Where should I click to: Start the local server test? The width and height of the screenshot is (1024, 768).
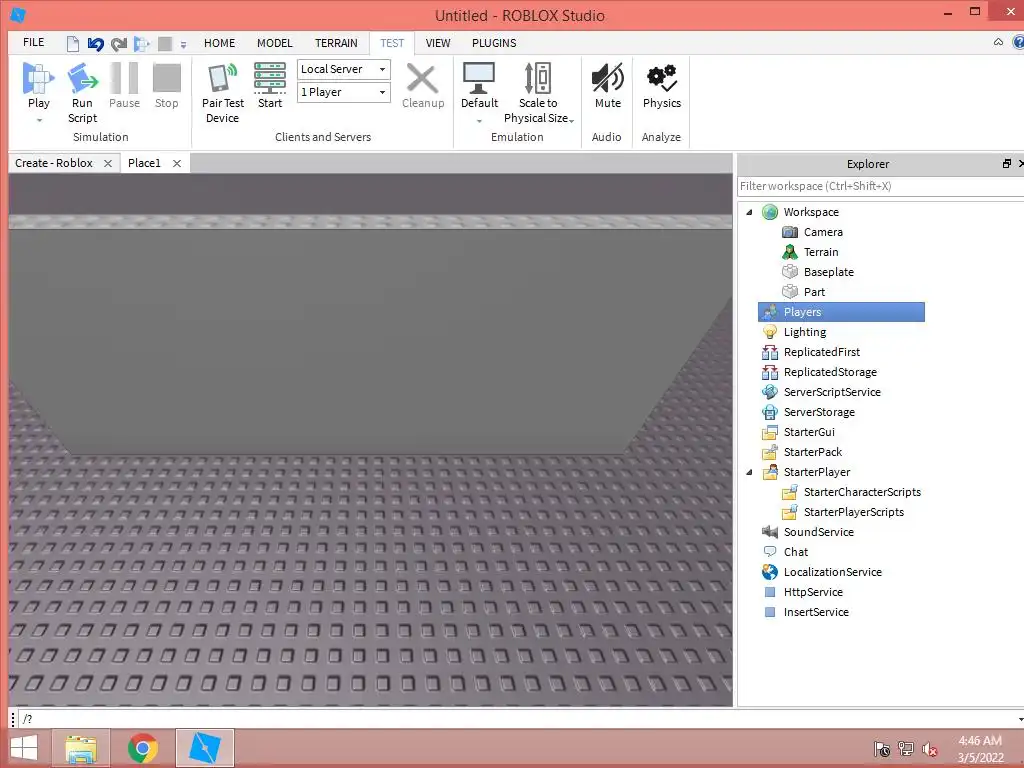[270, 86]
